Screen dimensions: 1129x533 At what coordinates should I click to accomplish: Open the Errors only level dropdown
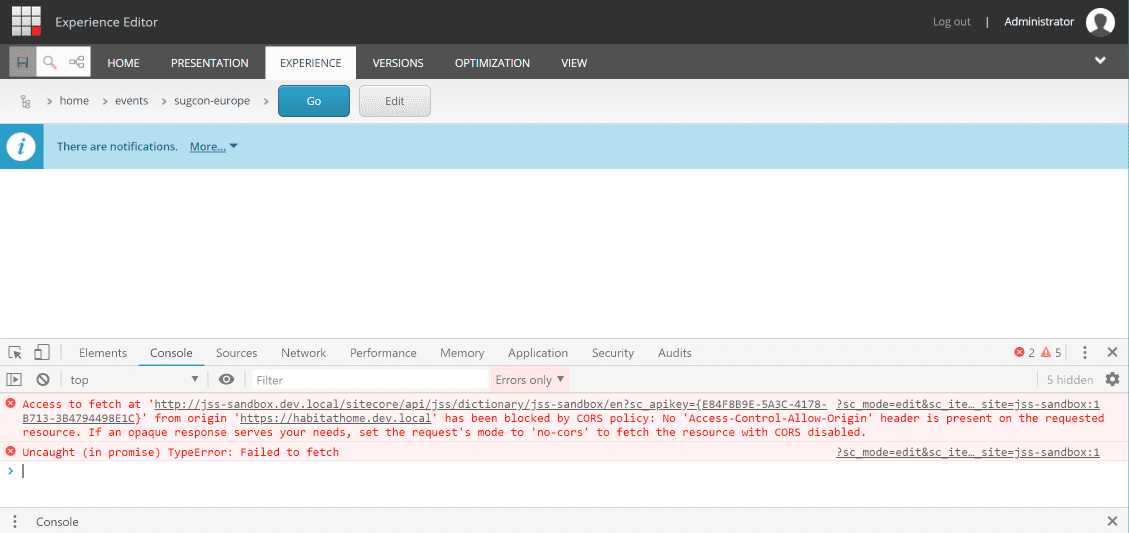[529, 380]
